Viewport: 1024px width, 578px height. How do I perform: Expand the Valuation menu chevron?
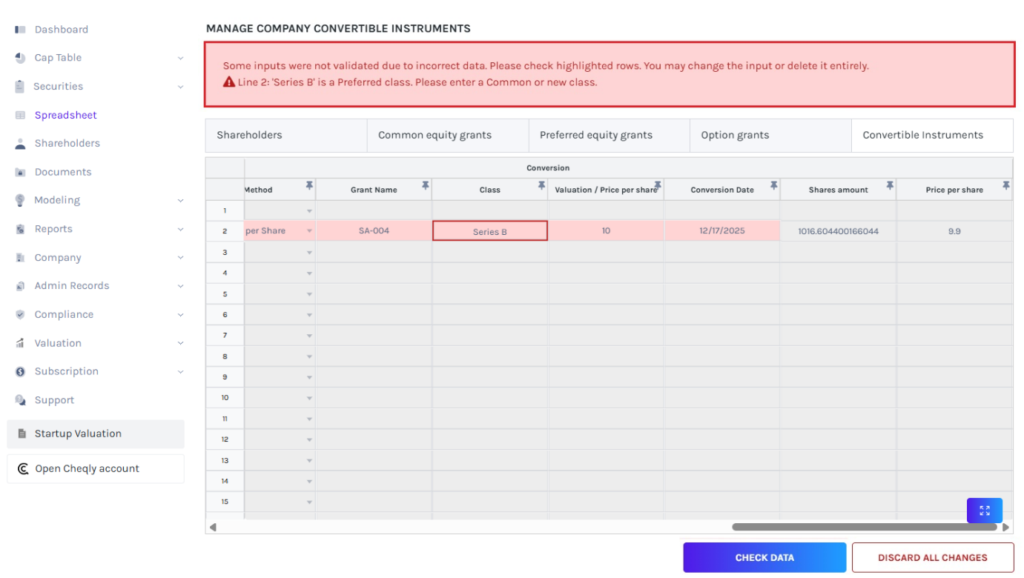click(x=180, y=342)
